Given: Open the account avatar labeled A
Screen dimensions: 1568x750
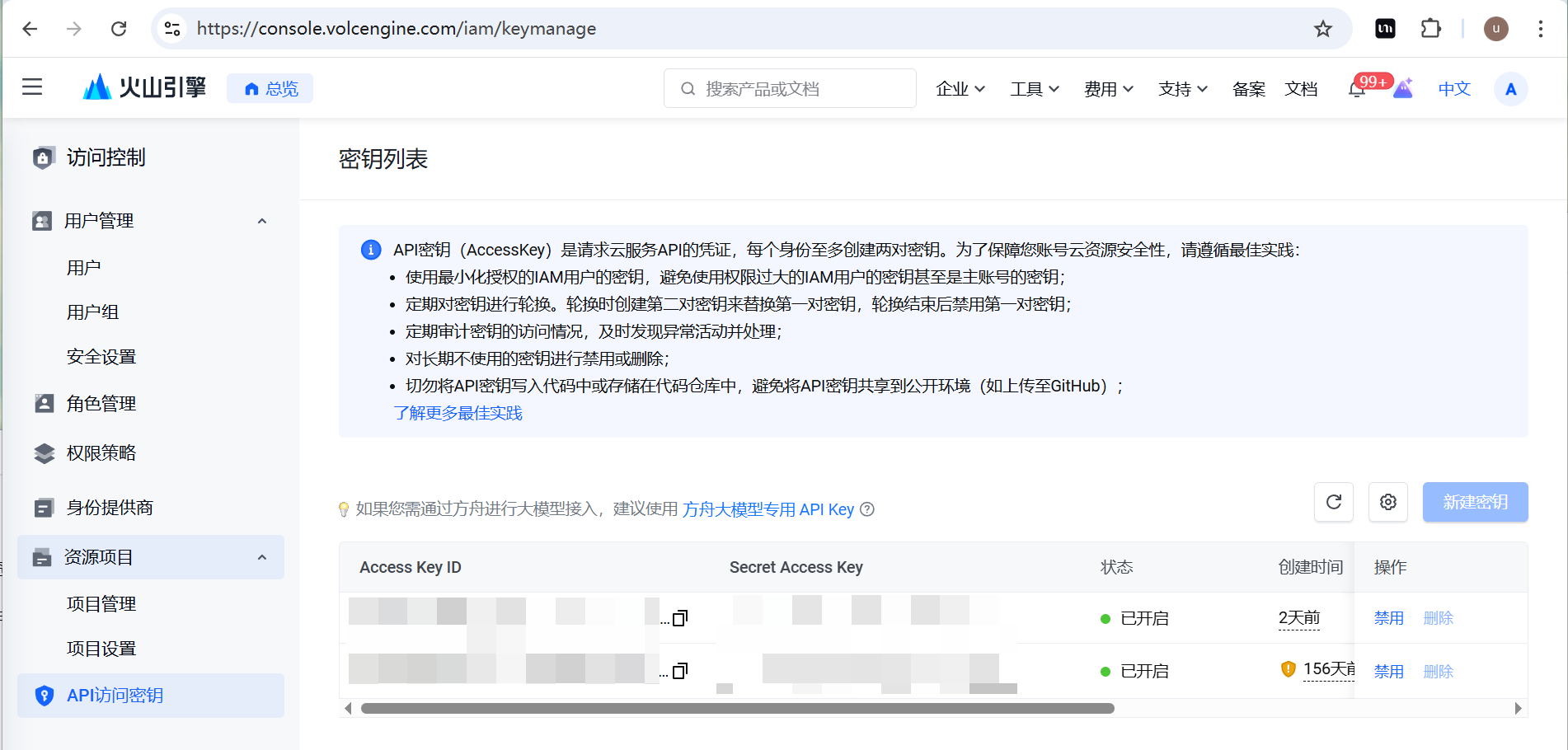Looking at the screenshot, I should (1510, 89).
